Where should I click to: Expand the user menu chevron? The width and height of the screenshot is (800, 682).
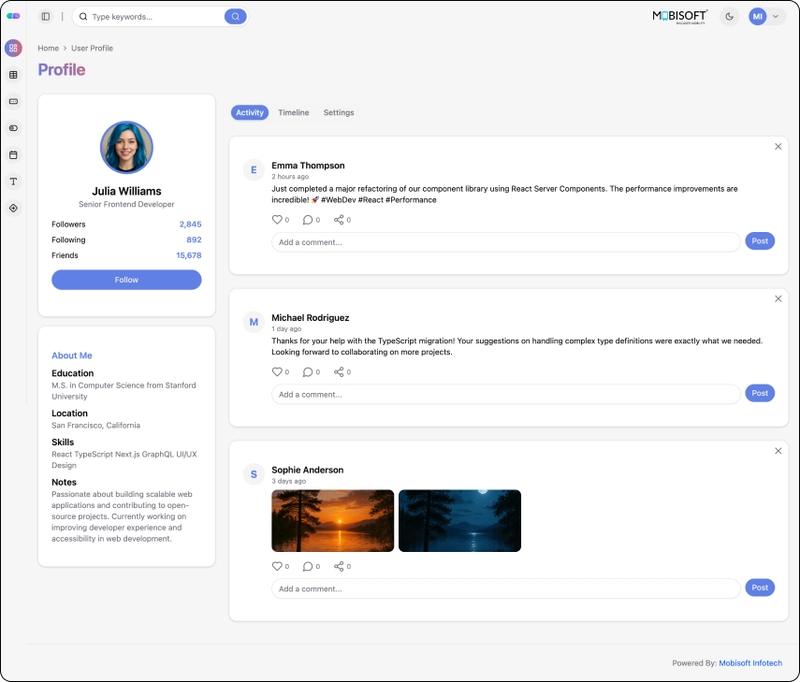[776, 16]
